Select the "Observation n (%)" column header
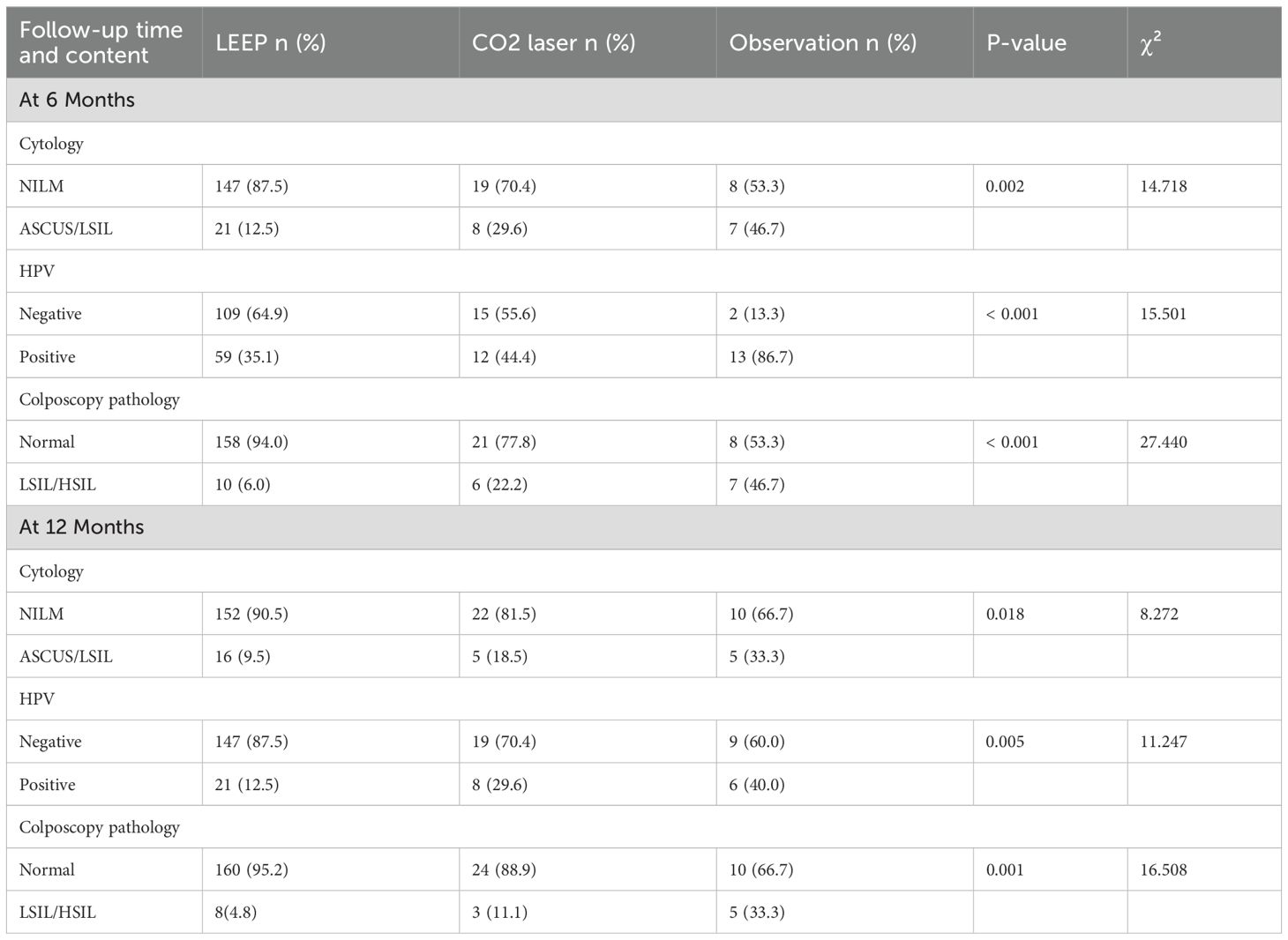The image size is (1288, 940). click(x=822, y=42)
